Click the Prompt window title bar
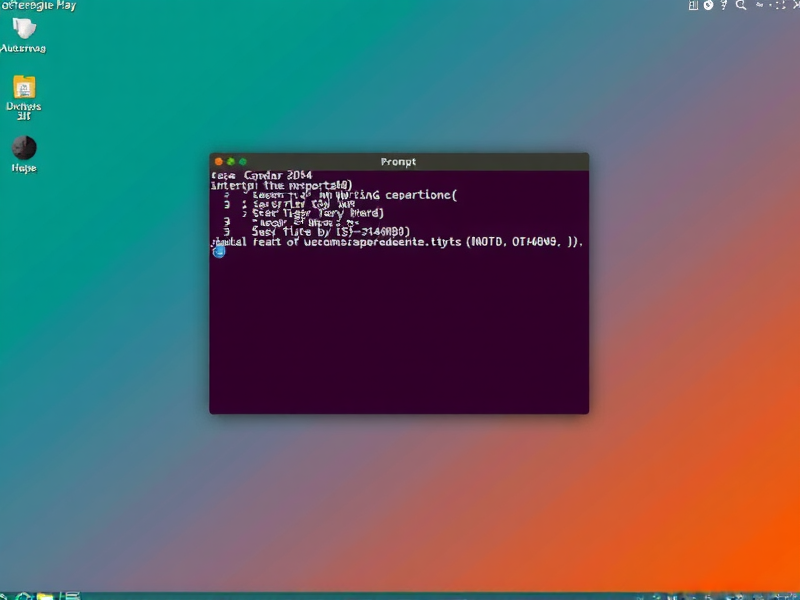This screenshot has height=600, width=800. click(x=398, y=161)
